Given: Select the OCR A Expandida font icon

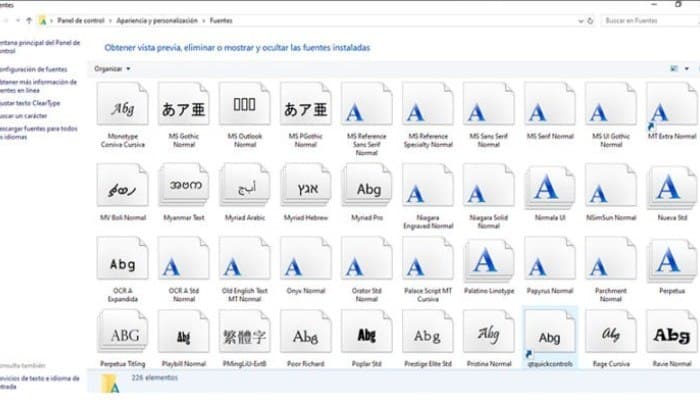Looking at the screenshot, I should (122, 259).
